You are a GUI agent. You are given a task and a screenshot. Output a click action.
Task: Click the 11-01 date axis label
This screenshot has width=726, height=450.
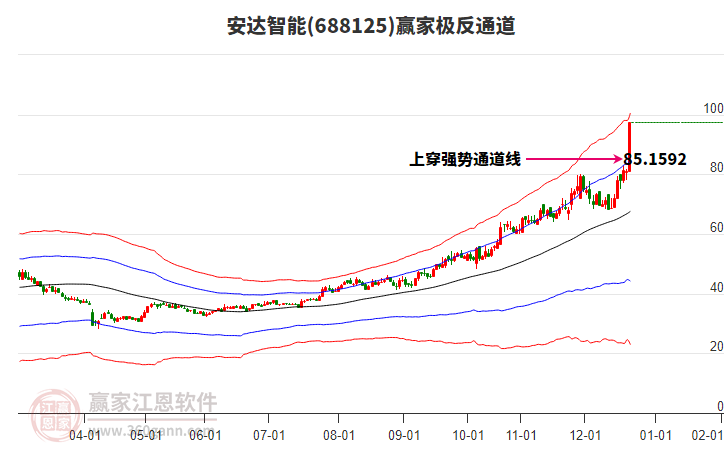click(521, 435)
